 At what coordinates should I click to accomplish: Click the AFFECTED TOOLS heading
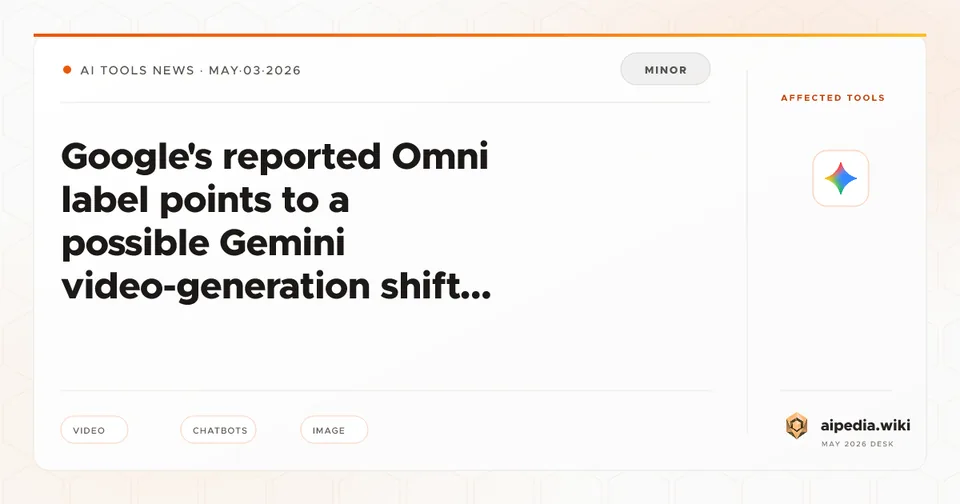coord(833,98)
